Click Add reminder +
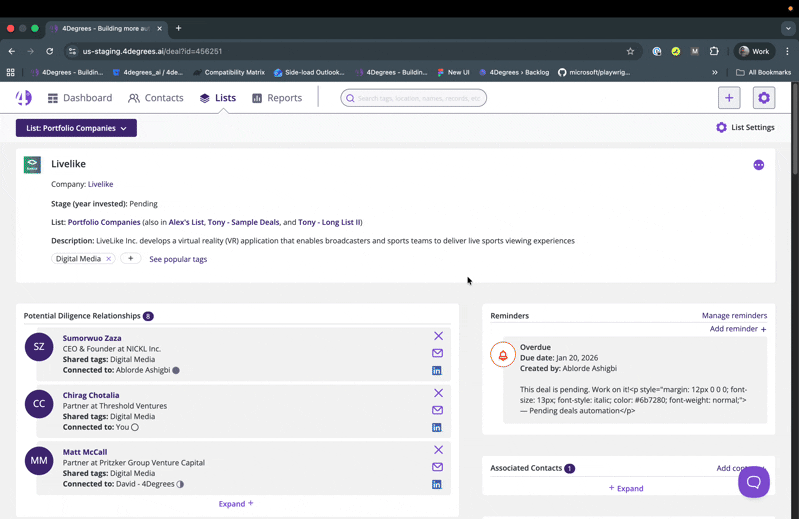 tap(738, 329)
